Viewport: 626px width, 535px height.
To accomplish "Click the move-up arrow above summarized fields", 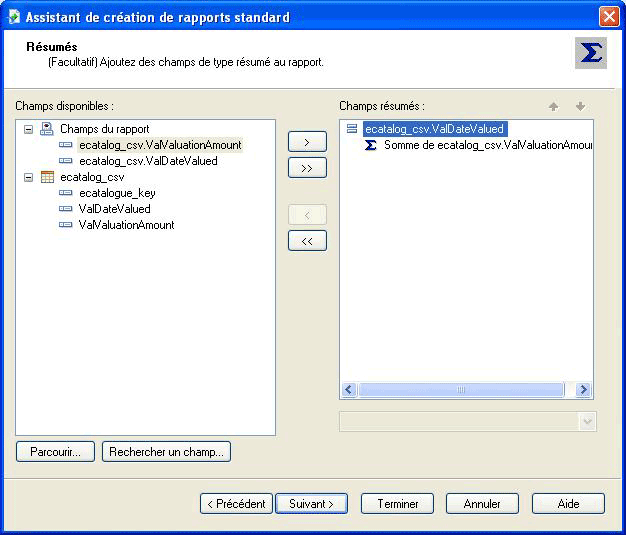I will coord(553,106).
